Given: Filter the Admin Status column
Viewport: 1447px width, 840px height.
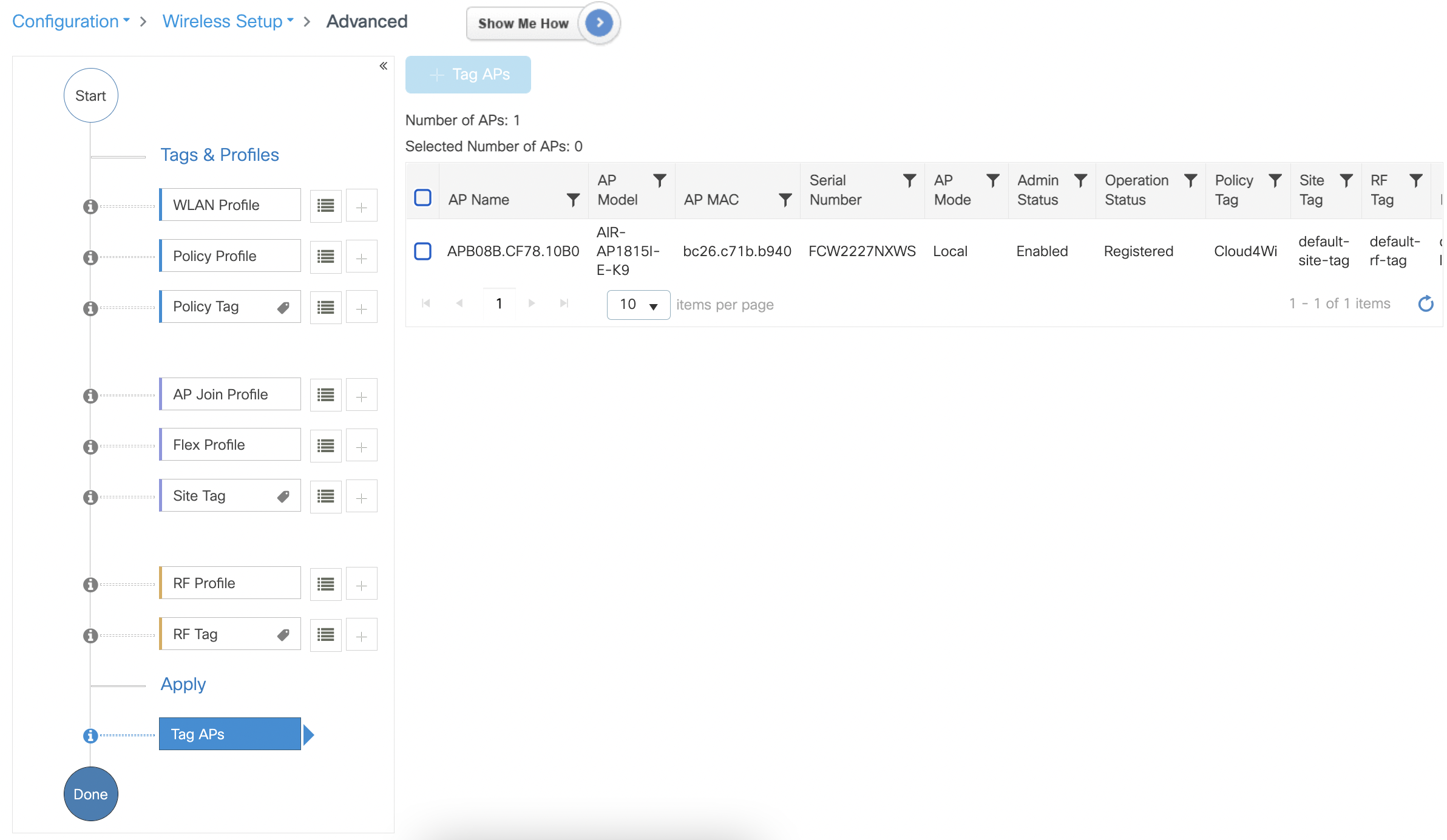Looking at the screenshot, I should 1080,180.
